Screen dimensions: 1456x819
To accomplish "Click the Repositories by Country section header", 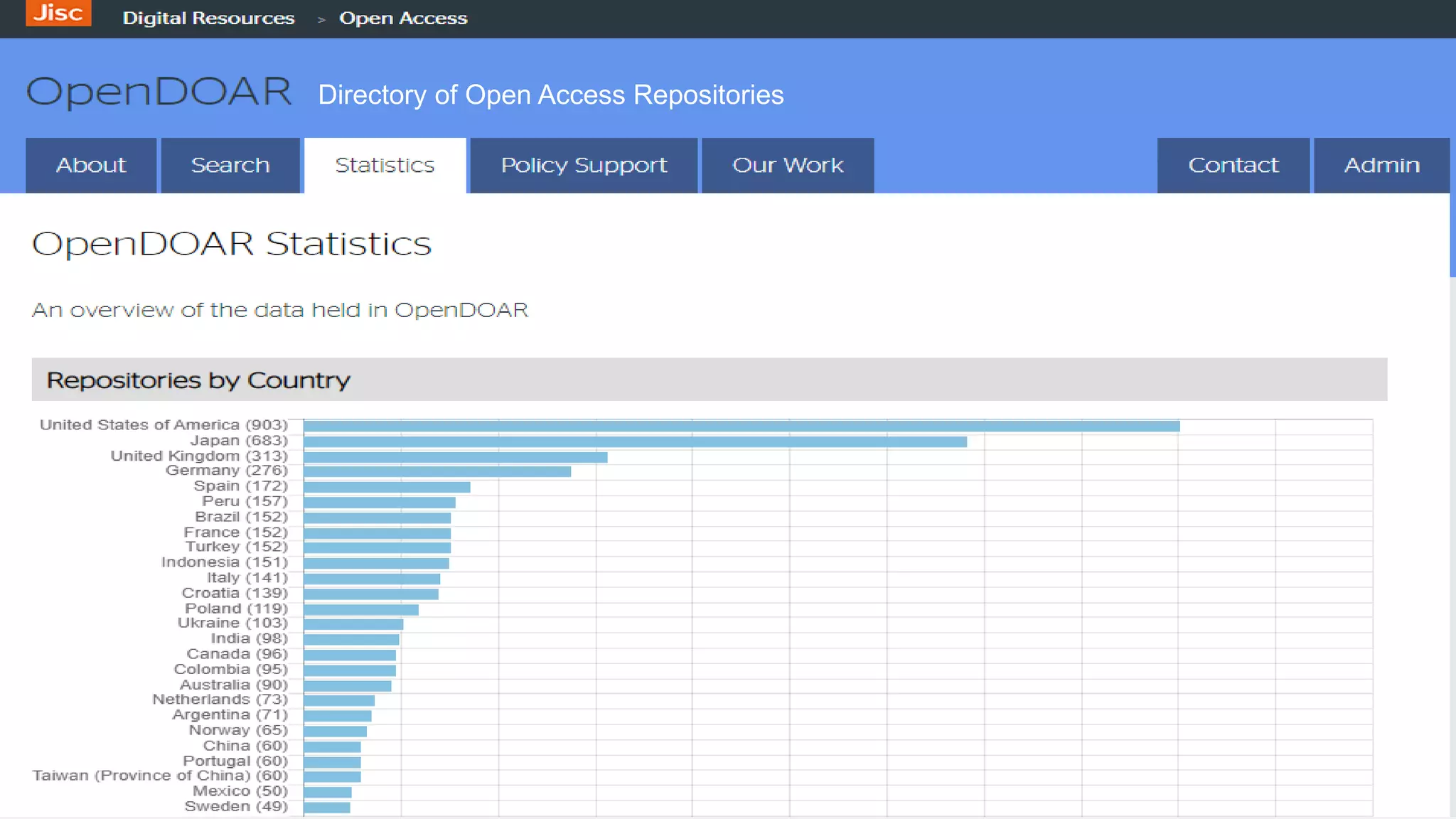I will click(710, 380).
